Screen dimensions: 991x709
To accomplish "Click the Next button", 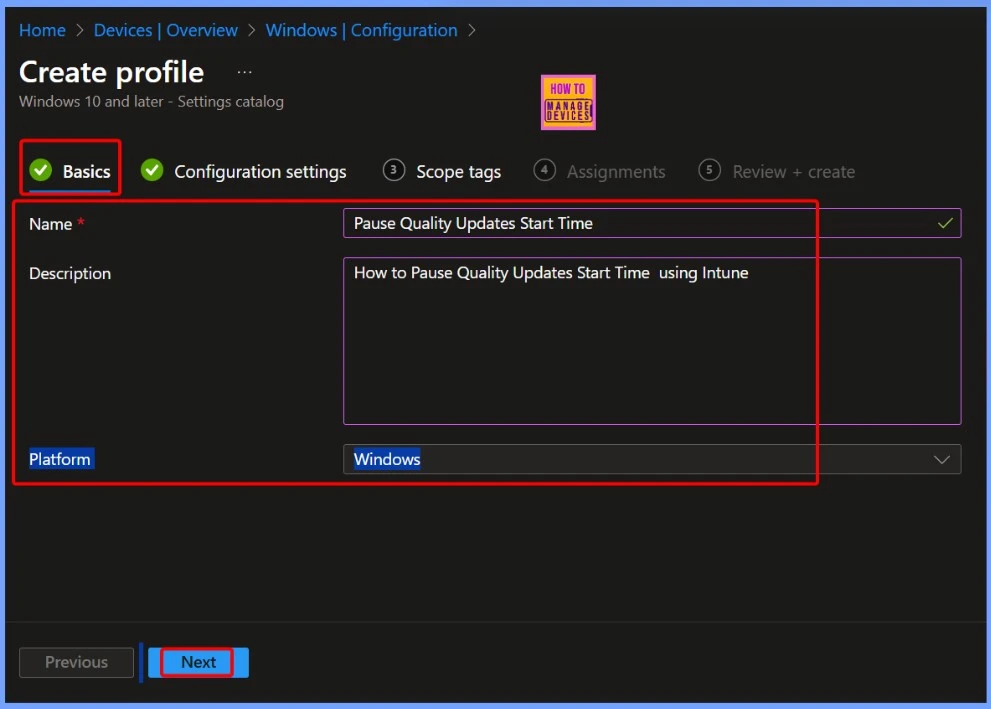I will 198,662.
